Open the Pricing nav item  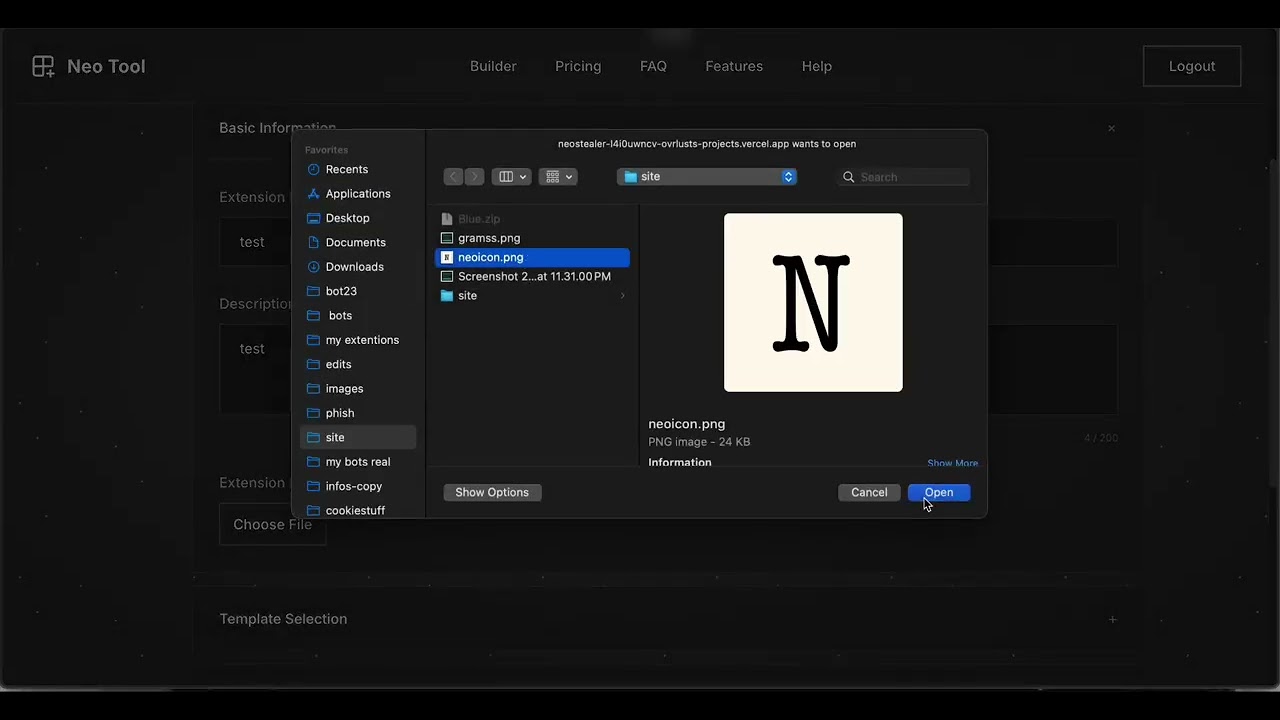pos(578,67)
